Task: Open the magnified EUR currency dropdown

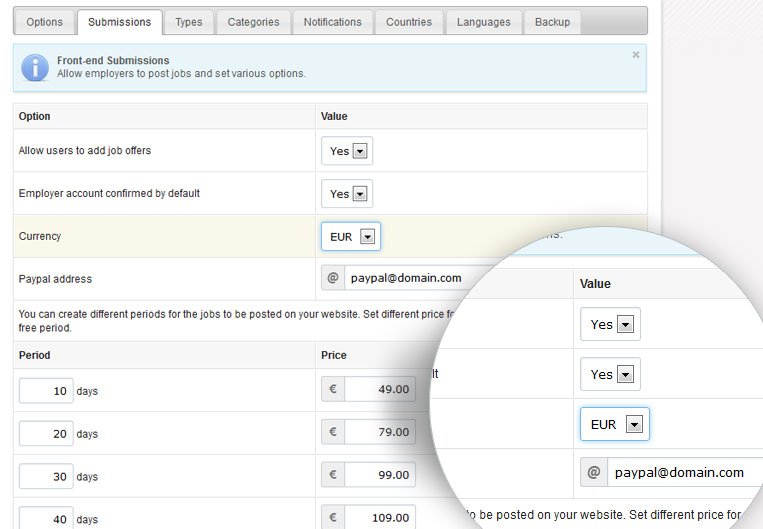Action: click(x=615, y=424)
